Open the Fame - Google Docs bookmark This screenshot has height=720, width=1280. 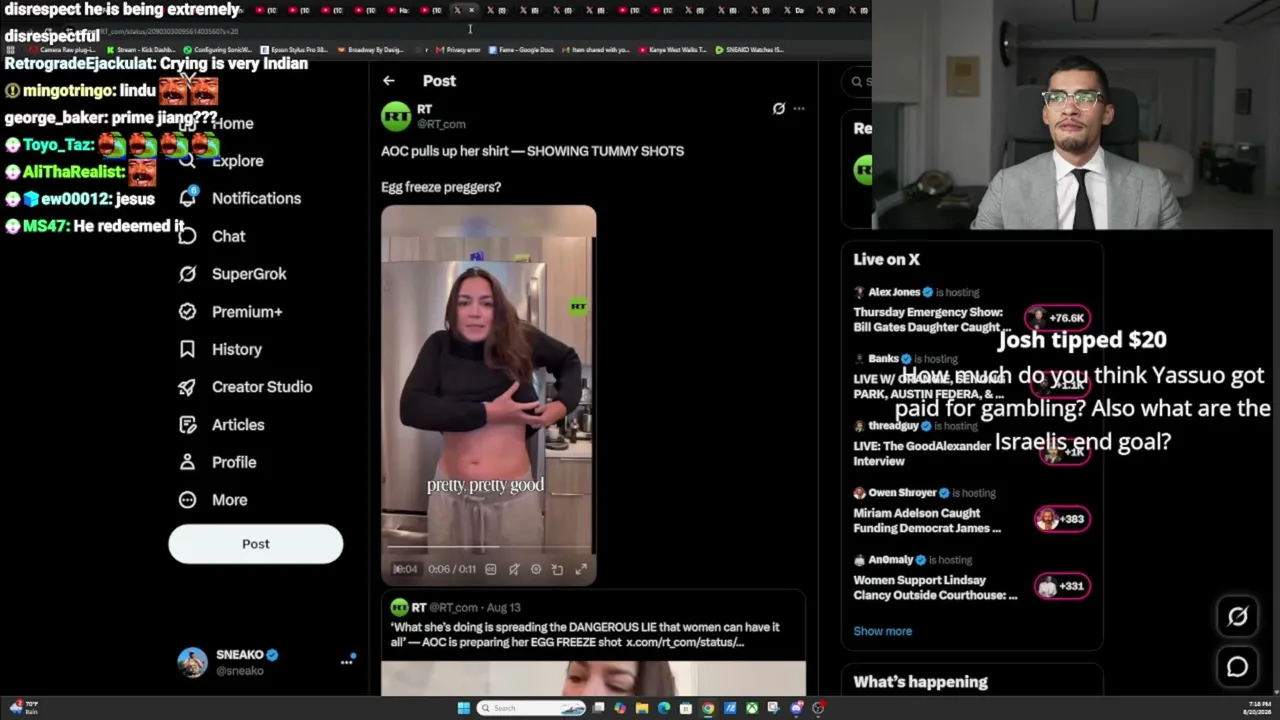tap(520, 49)
